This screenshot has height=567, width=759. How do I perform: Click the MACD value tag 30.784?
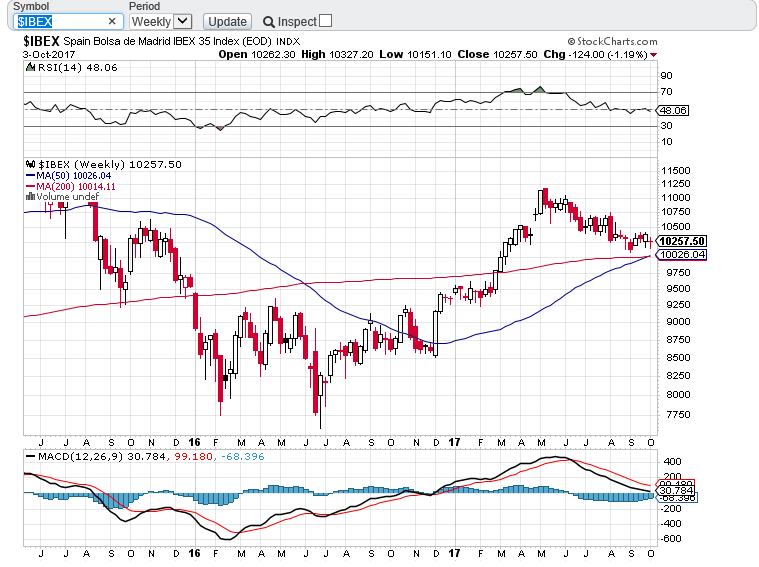coord(676,490)
